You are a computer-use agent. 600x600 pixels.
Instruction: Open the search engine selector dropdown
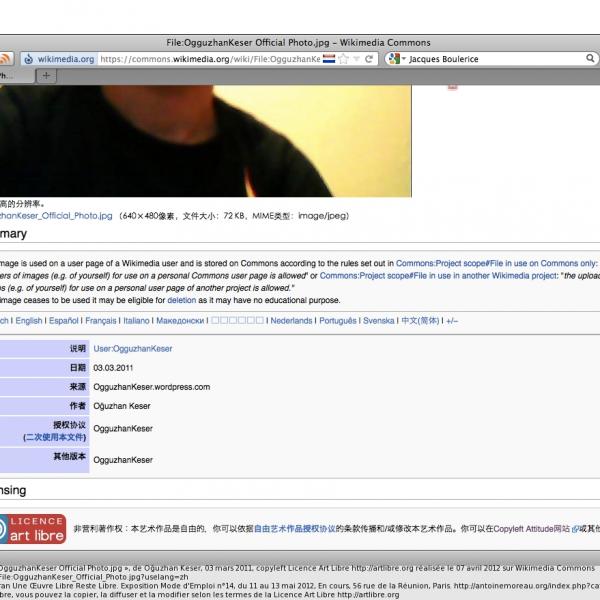(x=396, y=59)
